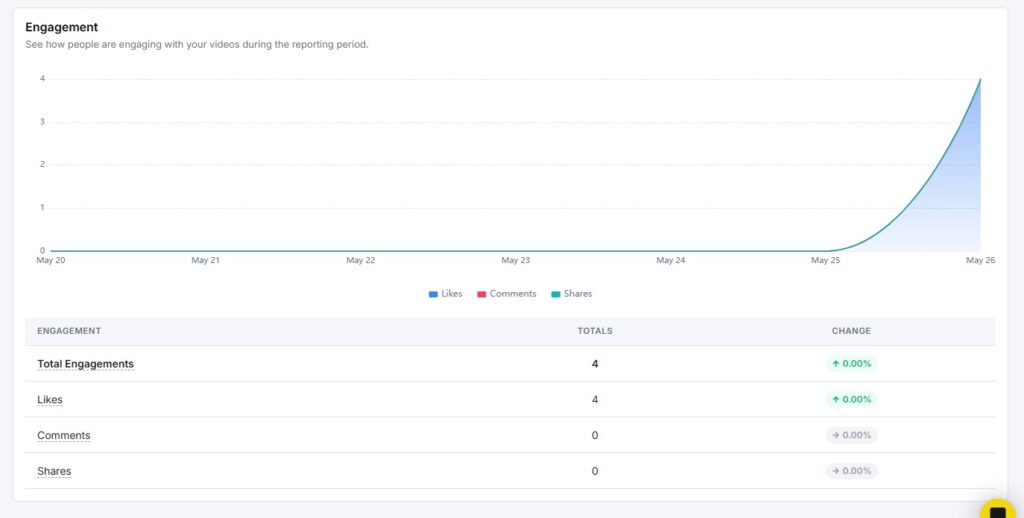Click the May 20 axis label
Viewport: 1024px width, 518px height.
[x=50, y=260]
